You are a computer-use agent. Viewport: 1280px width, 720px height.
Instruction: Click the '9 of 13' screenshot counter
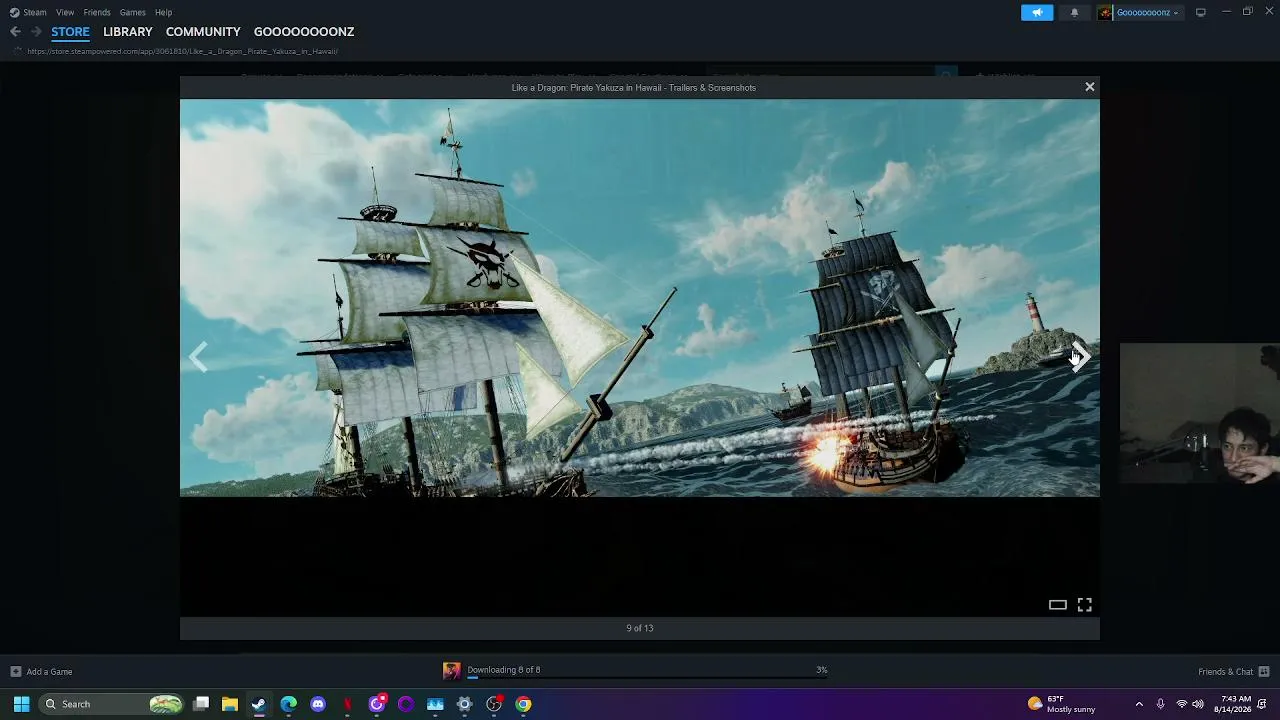click(640, 628)
